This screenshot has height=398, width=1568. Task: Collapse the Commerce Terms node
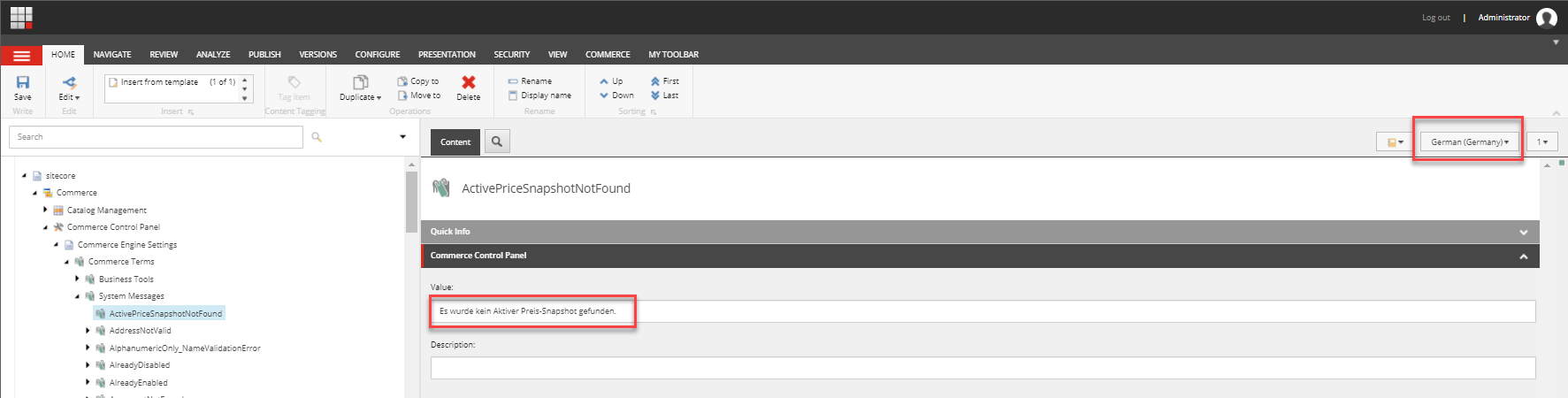click(x=67, y=262)
